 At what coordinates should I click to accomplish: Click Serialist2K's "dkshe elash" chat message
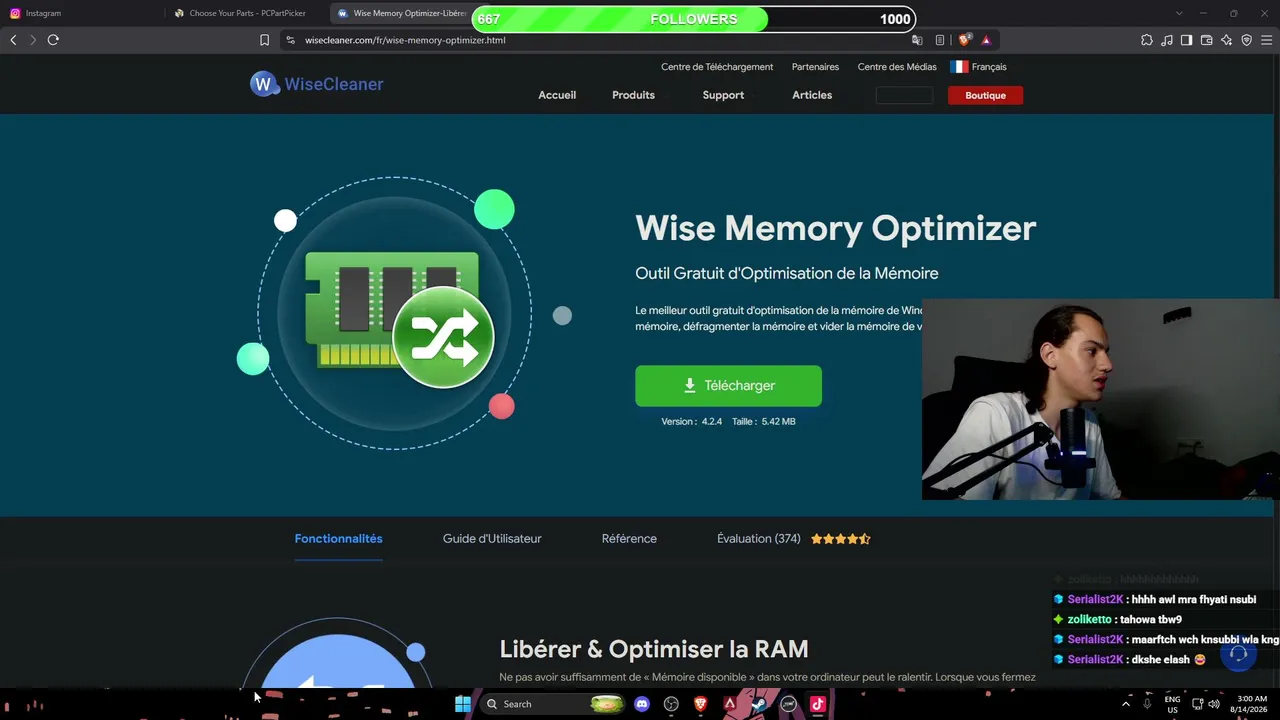pos(1132,660)
